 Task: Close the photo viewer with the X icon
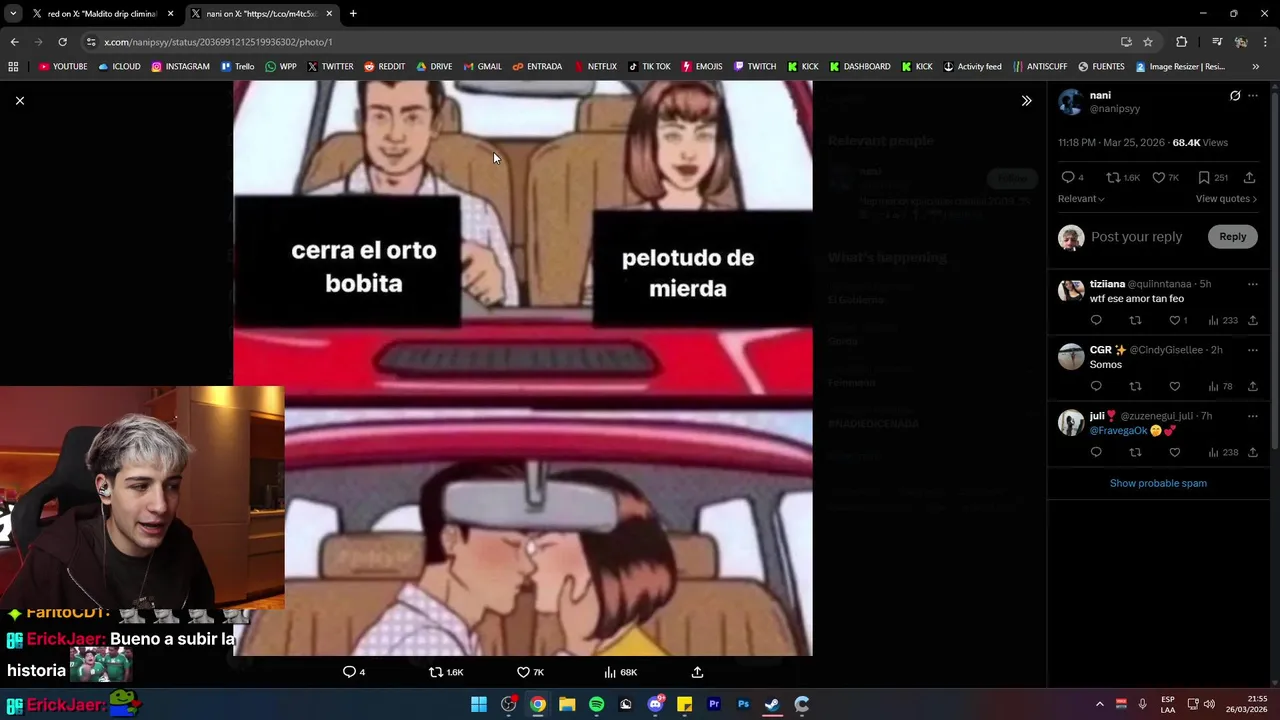(x=19, y=100)
